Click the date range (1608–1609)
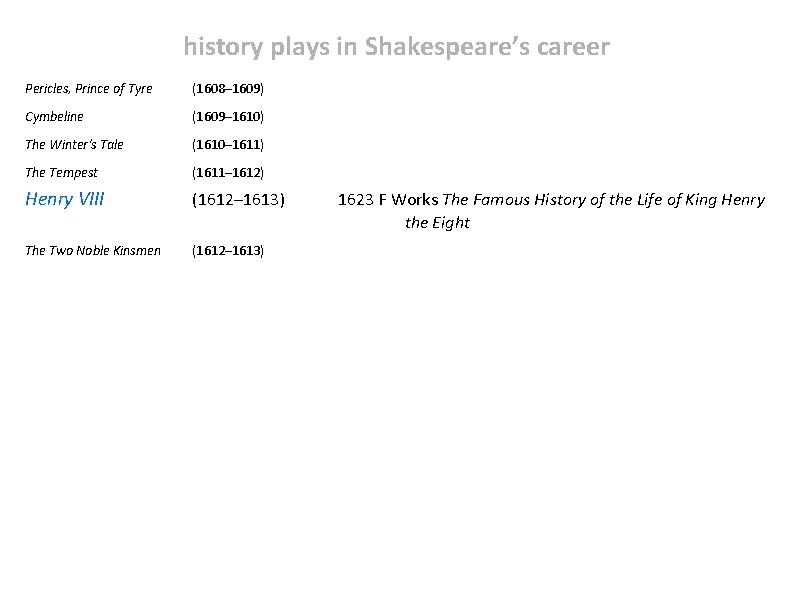 coord(228,89)
